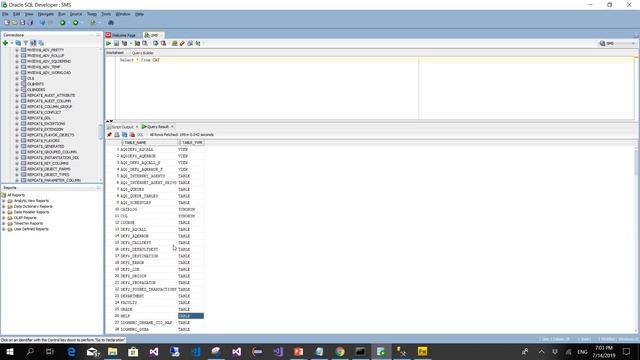Print the query results with the printer icon
Screen dimensions: 640x360
(x=117, y=135)
